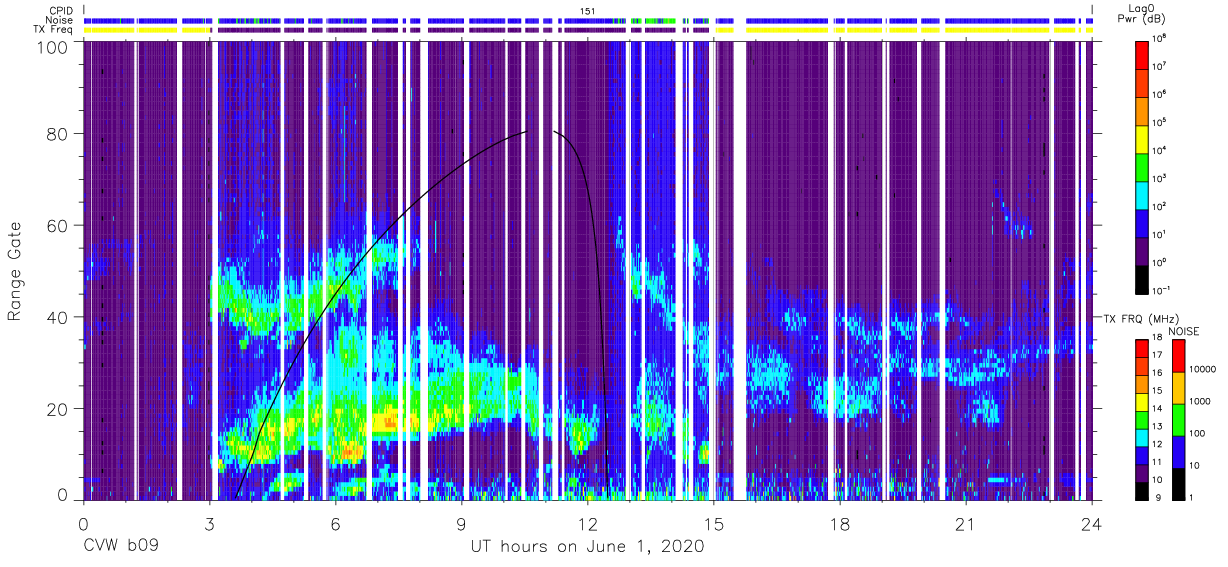
Task: Click the '15' tick label on the time axis
Action: [714, 524]
